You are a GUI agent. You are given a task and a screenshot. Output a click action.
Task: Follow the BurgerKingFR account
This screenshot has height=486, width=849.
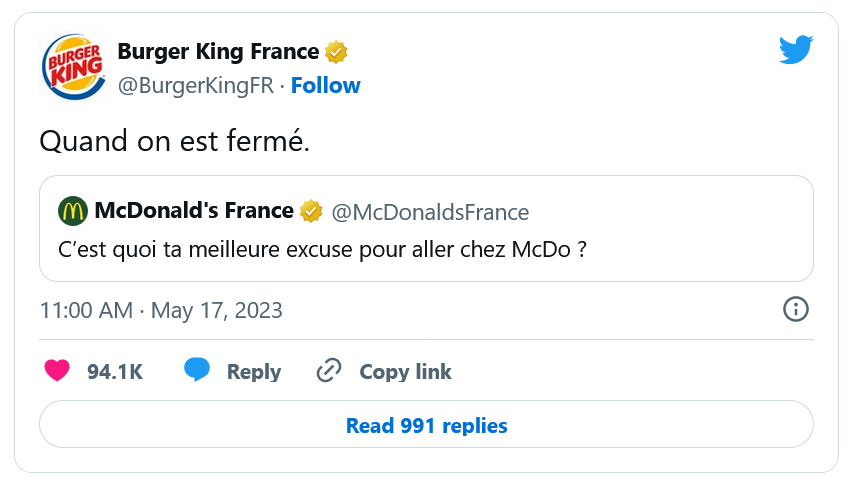325,86
